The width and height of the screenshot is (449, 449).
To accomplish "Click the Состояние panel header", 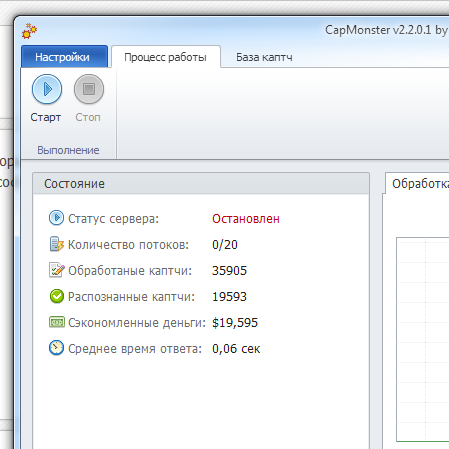I will 201,184.
